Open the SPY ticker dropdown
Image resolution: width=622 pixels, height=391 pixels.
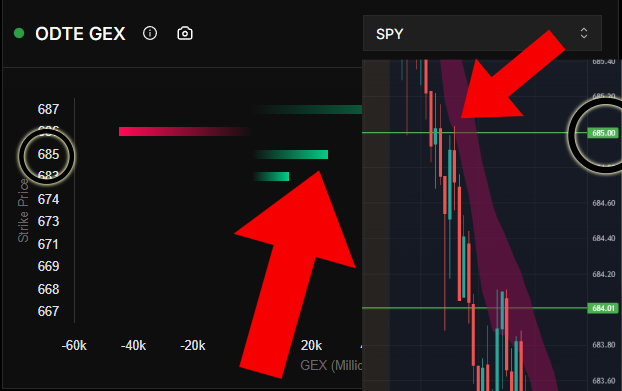tap(482, 33)
